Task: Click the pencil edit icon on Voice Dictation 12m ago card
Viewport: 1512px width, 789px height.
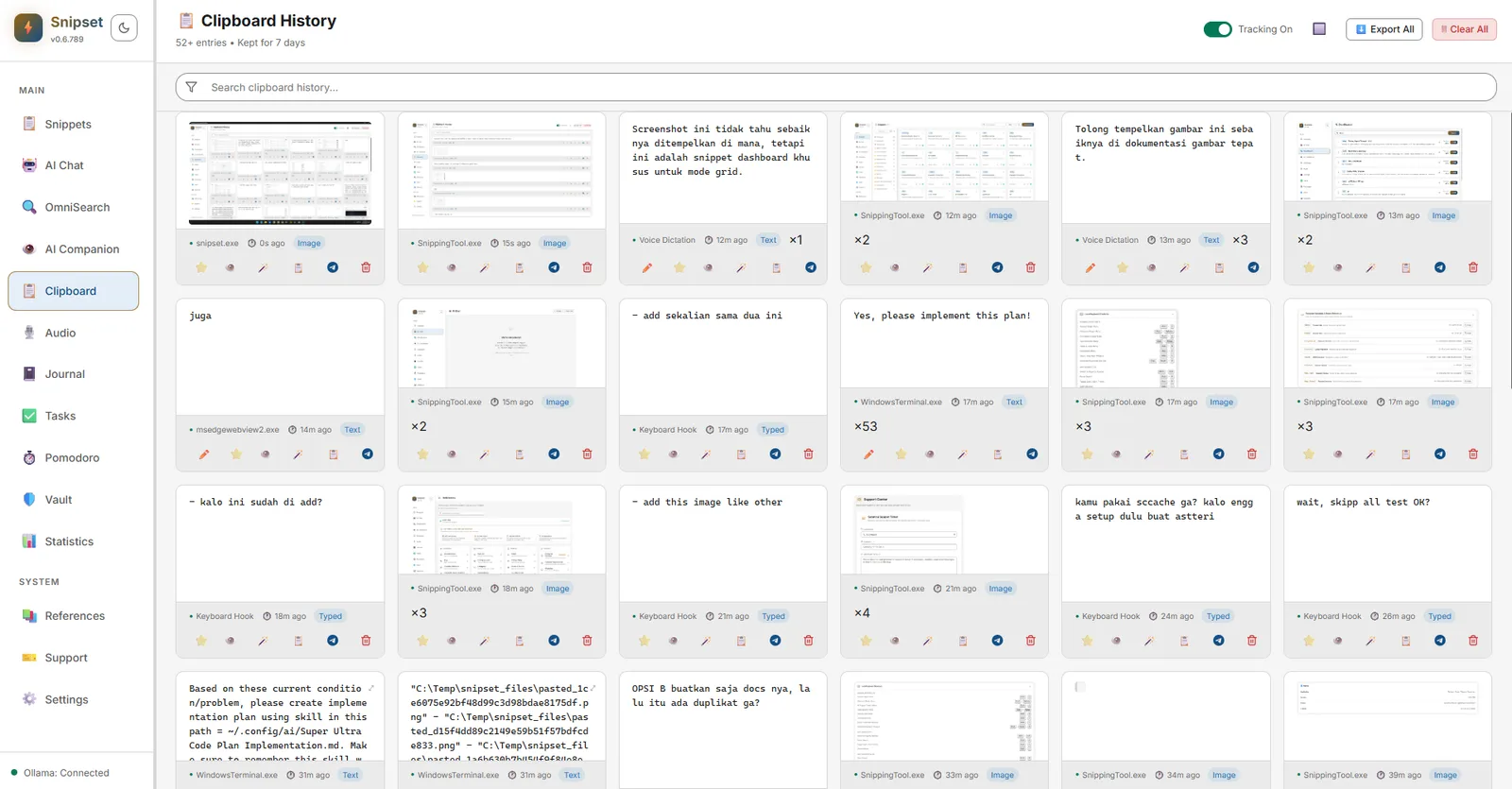Action: (x=647, y=267)
